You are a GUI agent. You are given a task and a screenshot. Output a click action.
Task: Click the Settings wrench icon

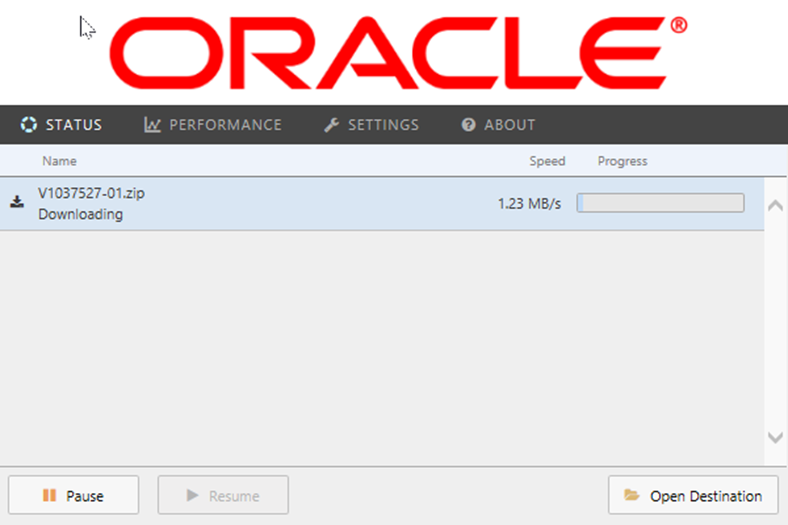pos(331,125)
